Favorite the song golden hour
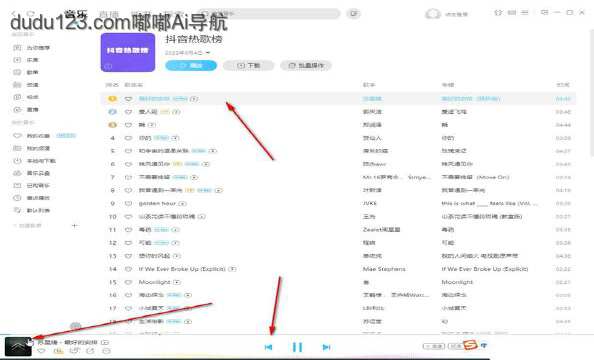 click(128, 203)
